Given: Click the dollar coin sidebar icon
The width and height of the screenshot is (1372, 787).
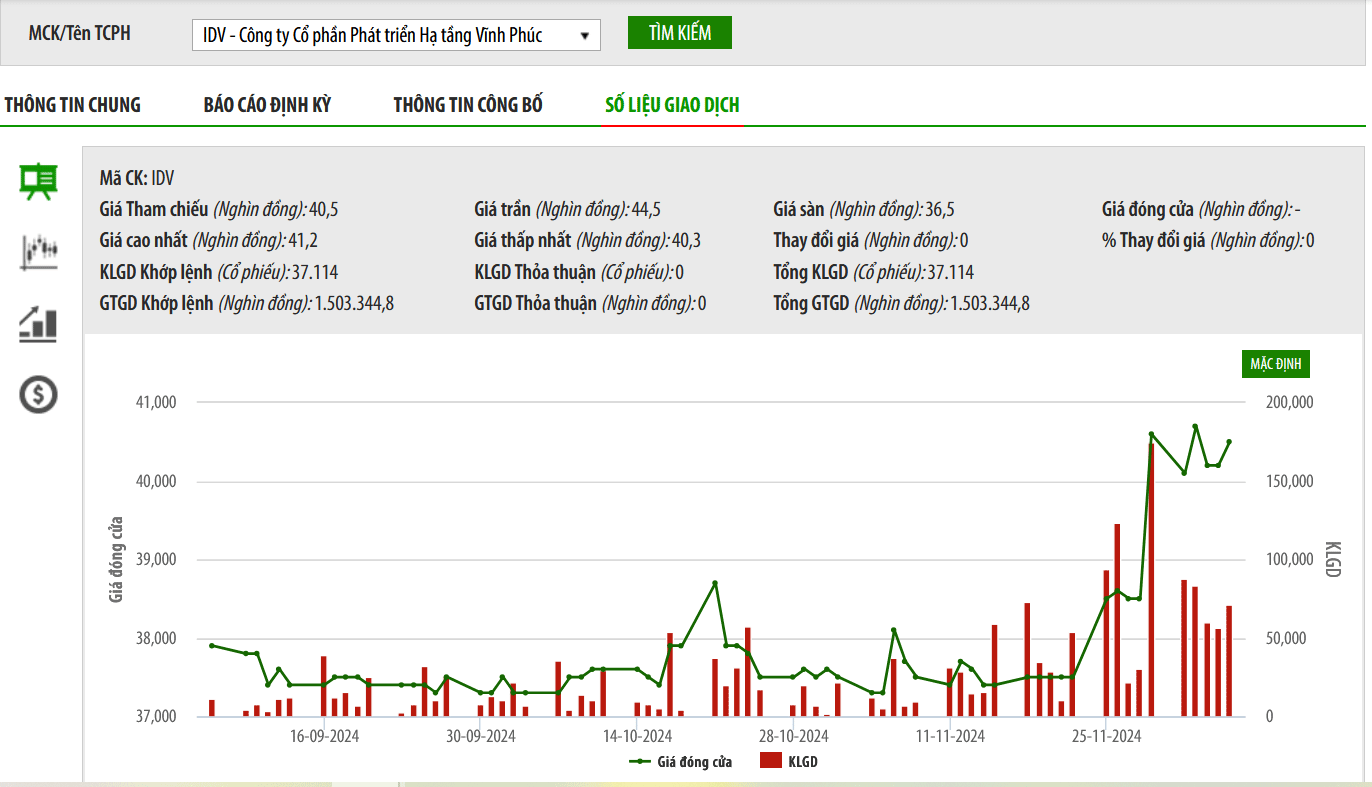Looking at the screenshot, I should pos(40,395).
